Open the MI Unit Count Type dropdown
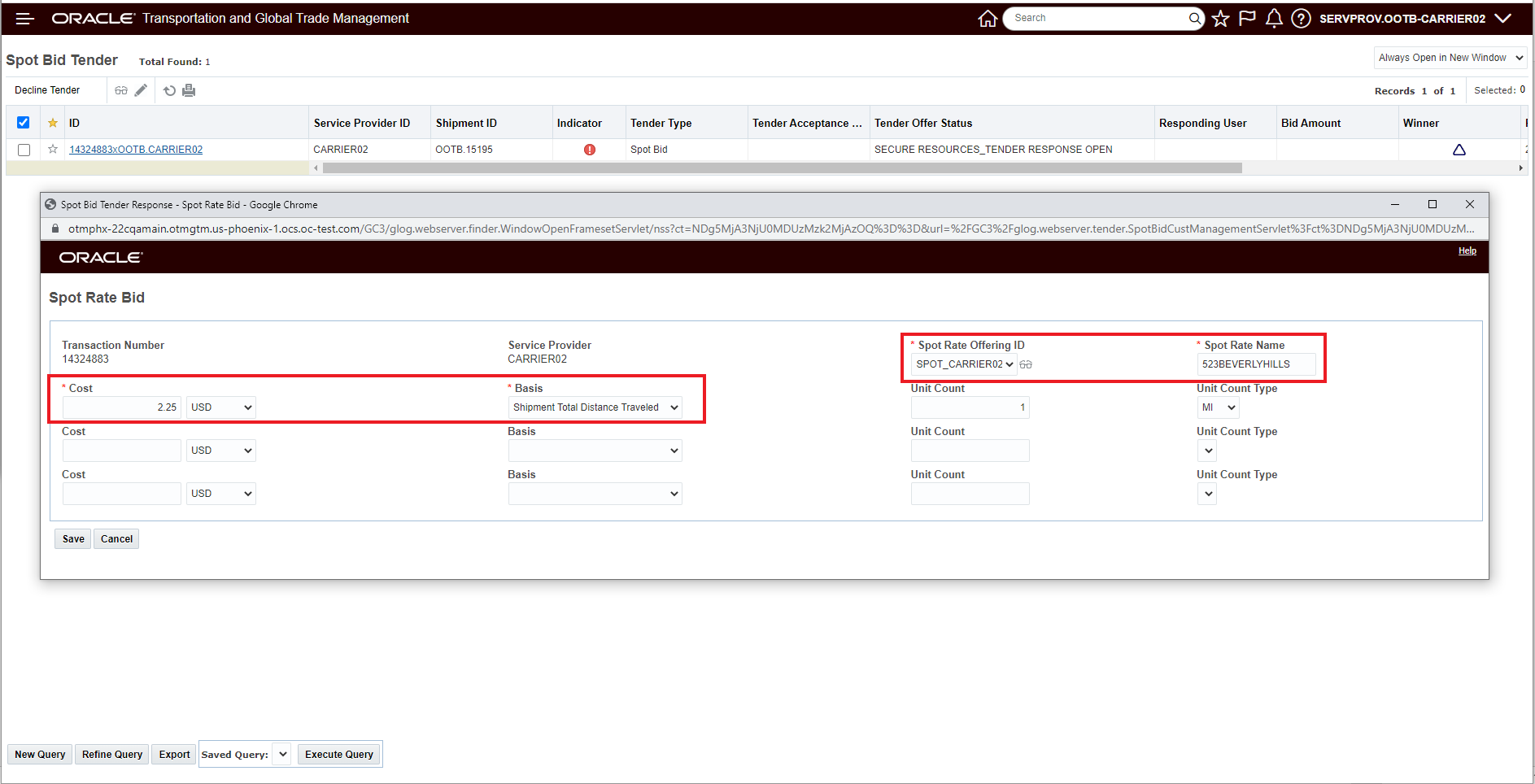Viewport: 1535px width, 784px height. tap(1218, 407)
